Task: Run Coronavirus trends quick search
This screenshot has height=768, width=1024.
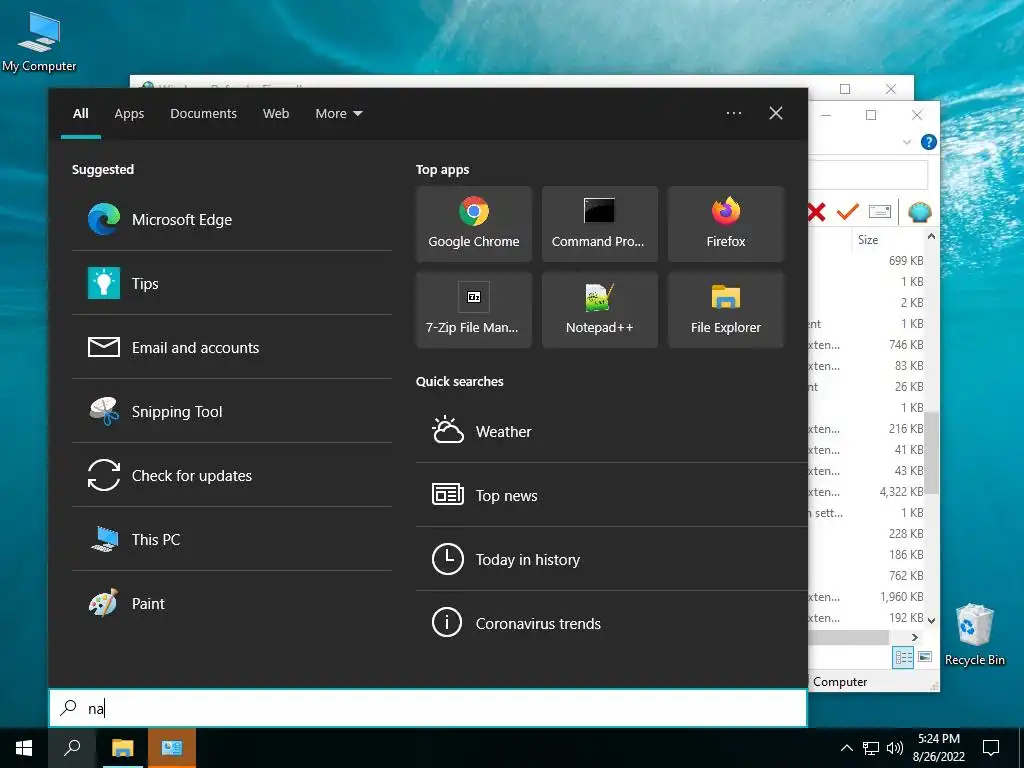Action: [x=611, y=623]
